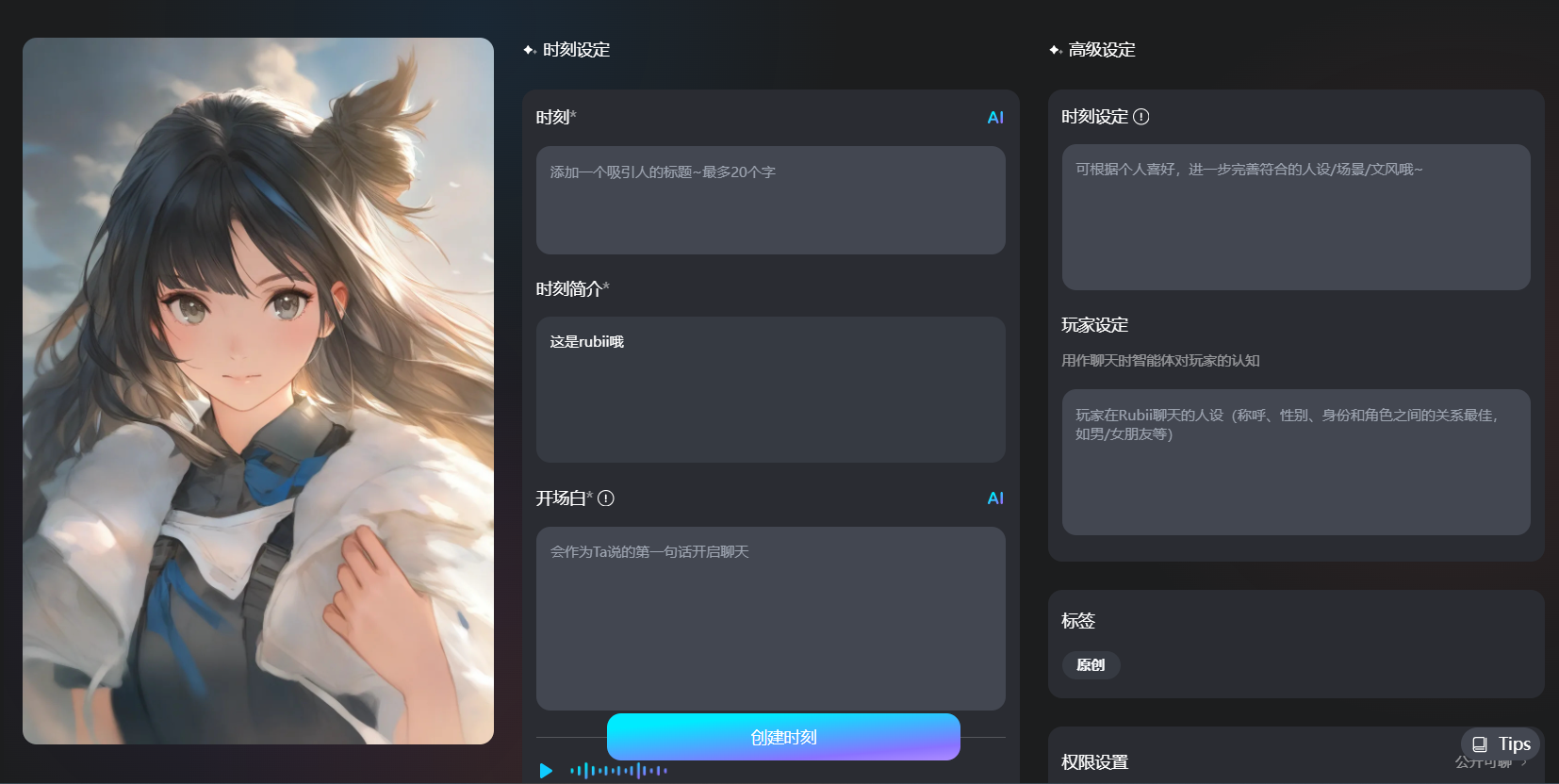Click the AI generate button for 时刻 title
Image resolution: width=1559 pixels, height=784 pixels.
click(994, 118)
